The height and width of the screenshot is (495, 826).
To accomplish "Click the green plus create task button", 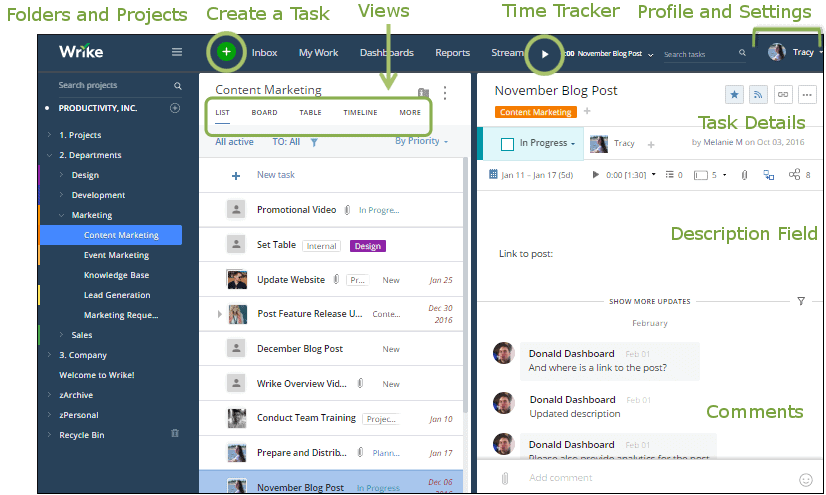I will point(227,52).
